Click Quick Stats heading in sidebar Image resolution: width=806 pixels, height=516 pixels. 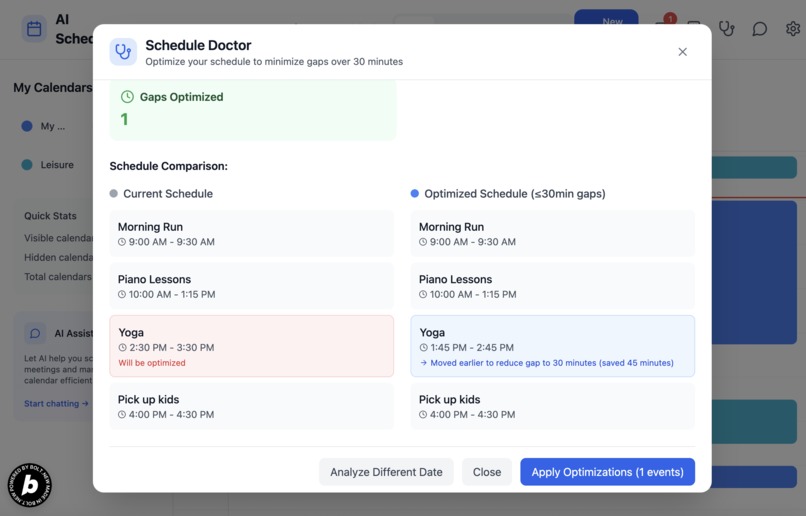coord(50,216)
